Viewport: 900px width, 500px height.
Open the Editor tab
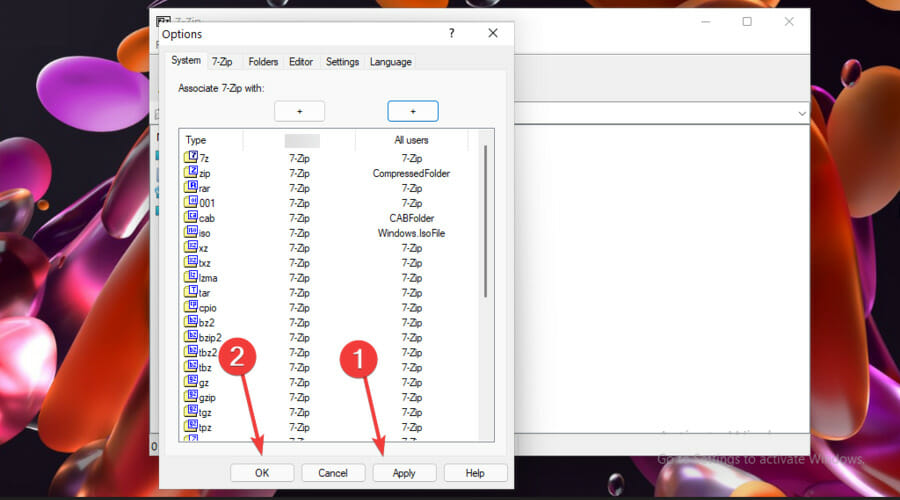(301, 62)
